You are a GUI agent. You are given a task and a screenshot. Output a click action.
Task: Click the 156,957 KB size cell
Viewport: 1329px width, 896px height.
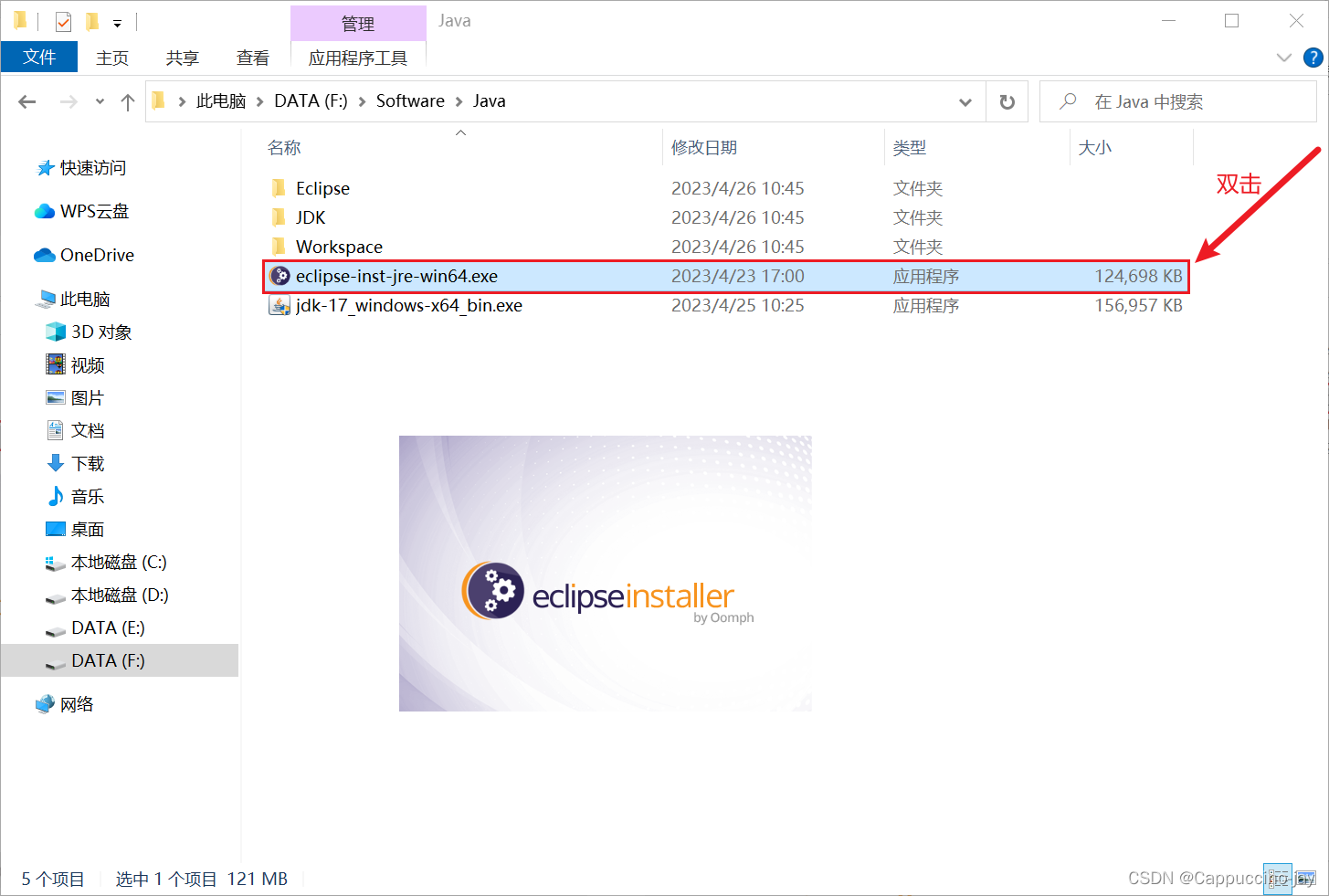coord(1138,305)
